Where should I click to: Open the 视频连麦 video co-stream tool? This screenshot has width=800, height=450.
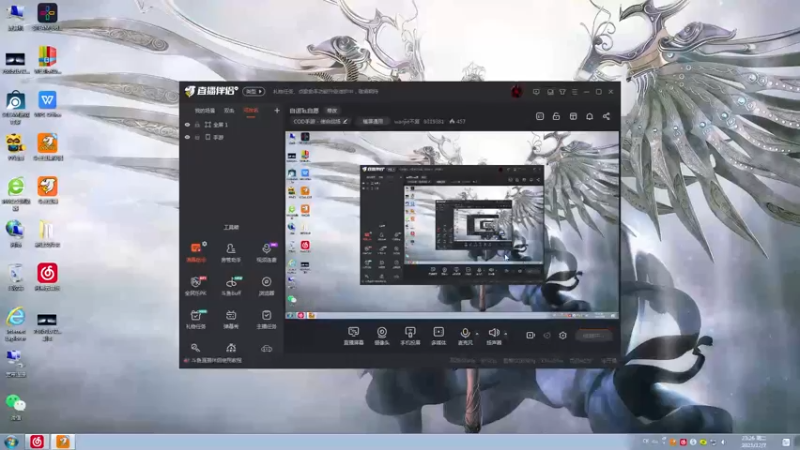266,252
